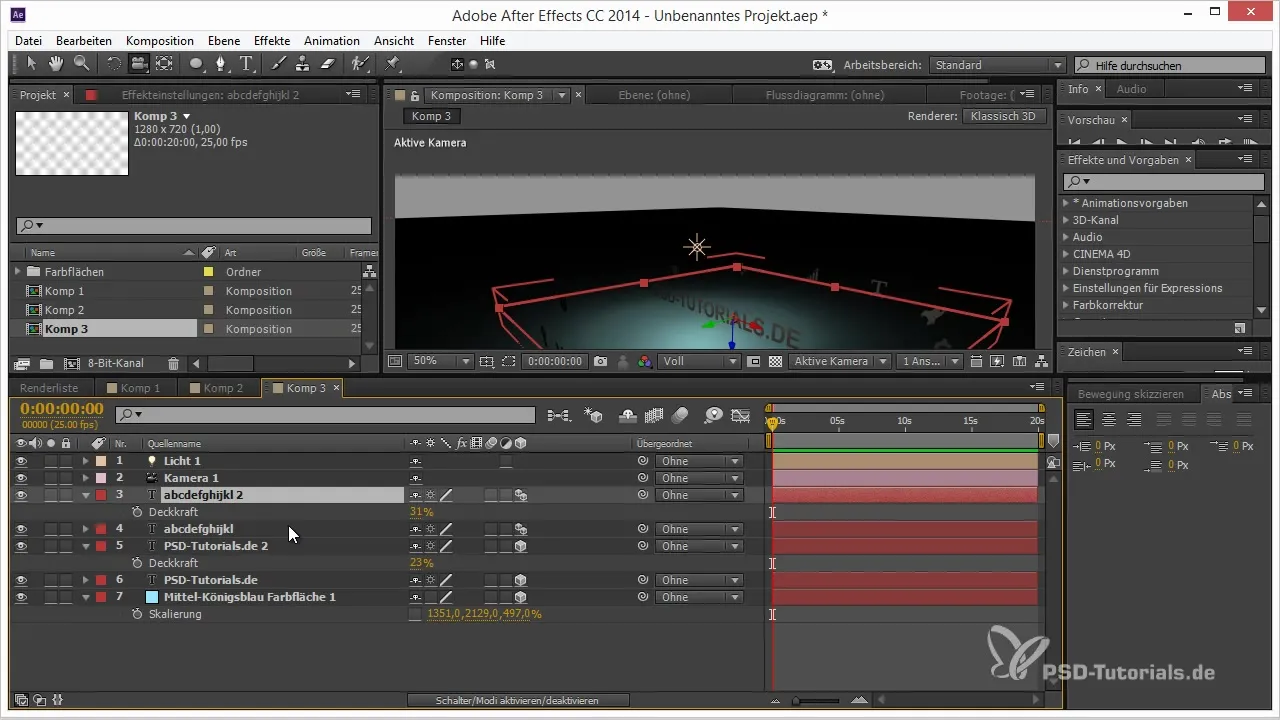Open the Effekte menu
This screenshot has height=720, width=1280.
click(272, 41)
